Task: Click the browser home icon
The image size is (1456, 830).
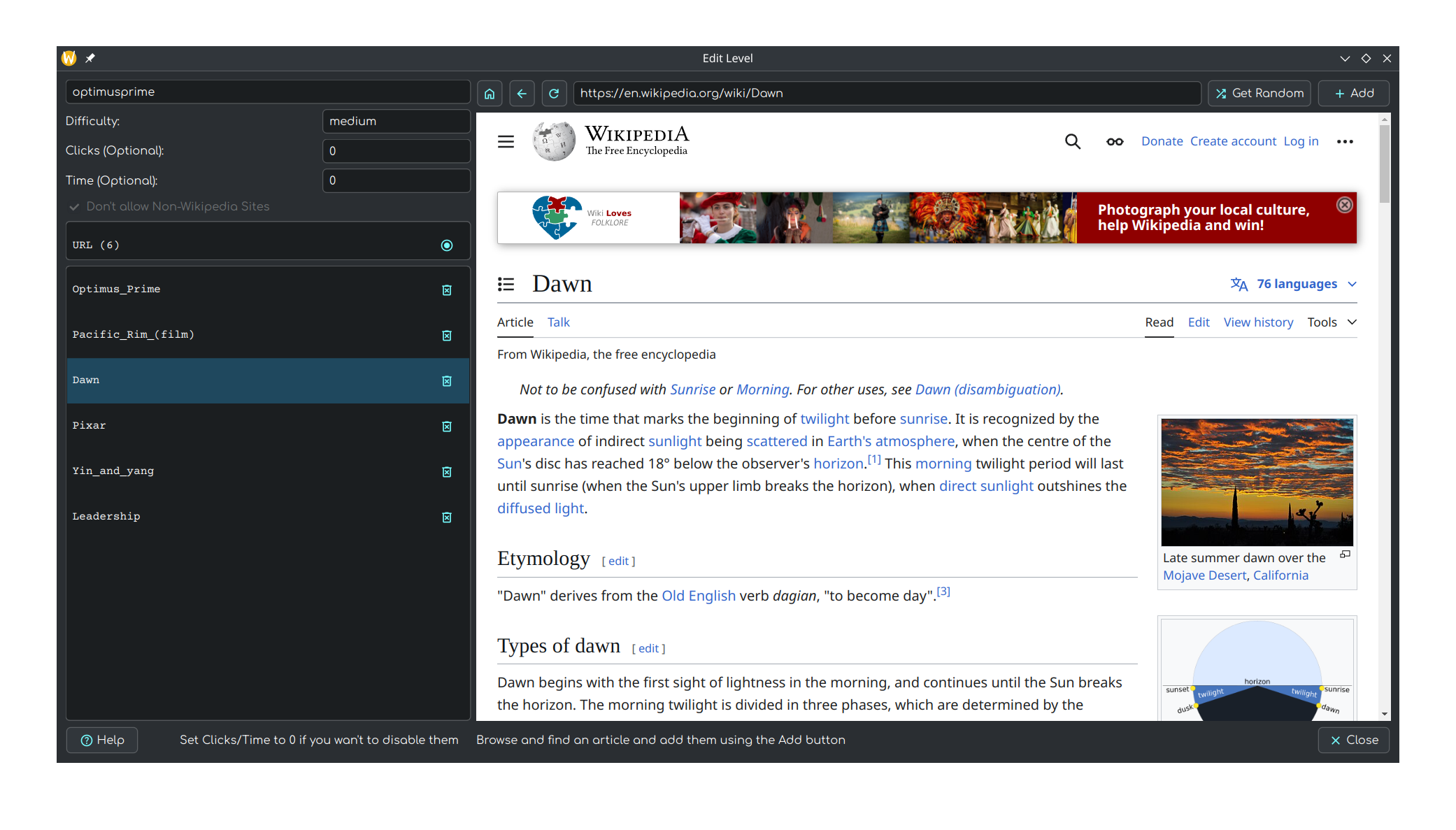Action: 490,94
